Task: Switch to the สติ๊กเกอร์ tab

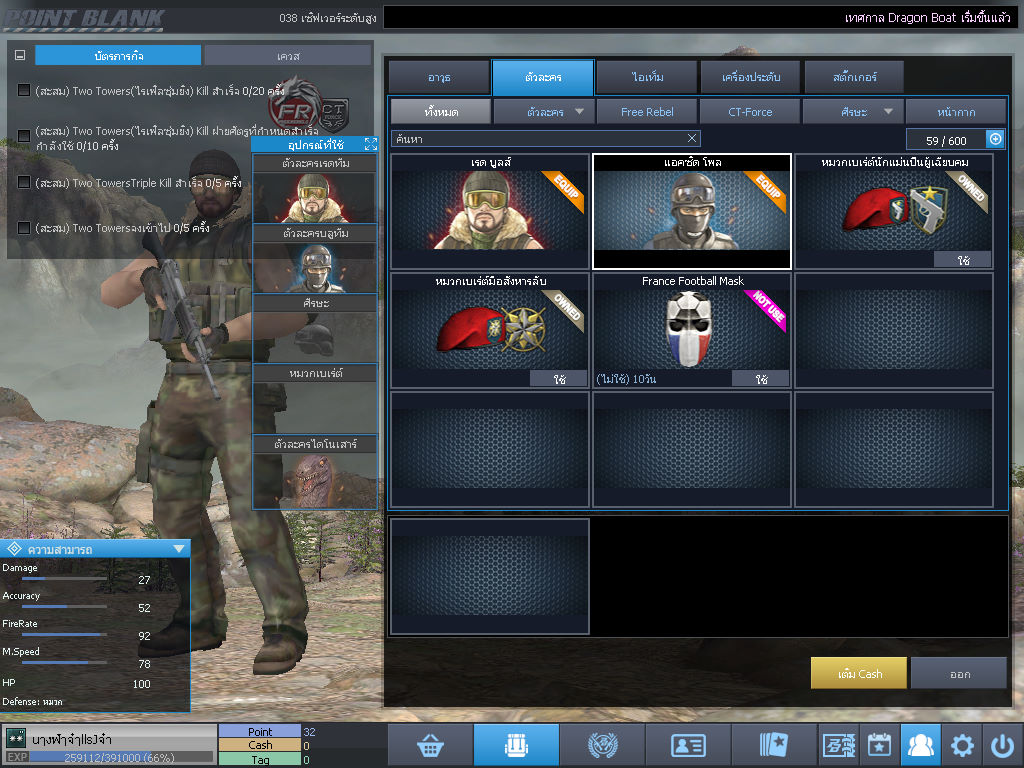Action: point(854,77)
